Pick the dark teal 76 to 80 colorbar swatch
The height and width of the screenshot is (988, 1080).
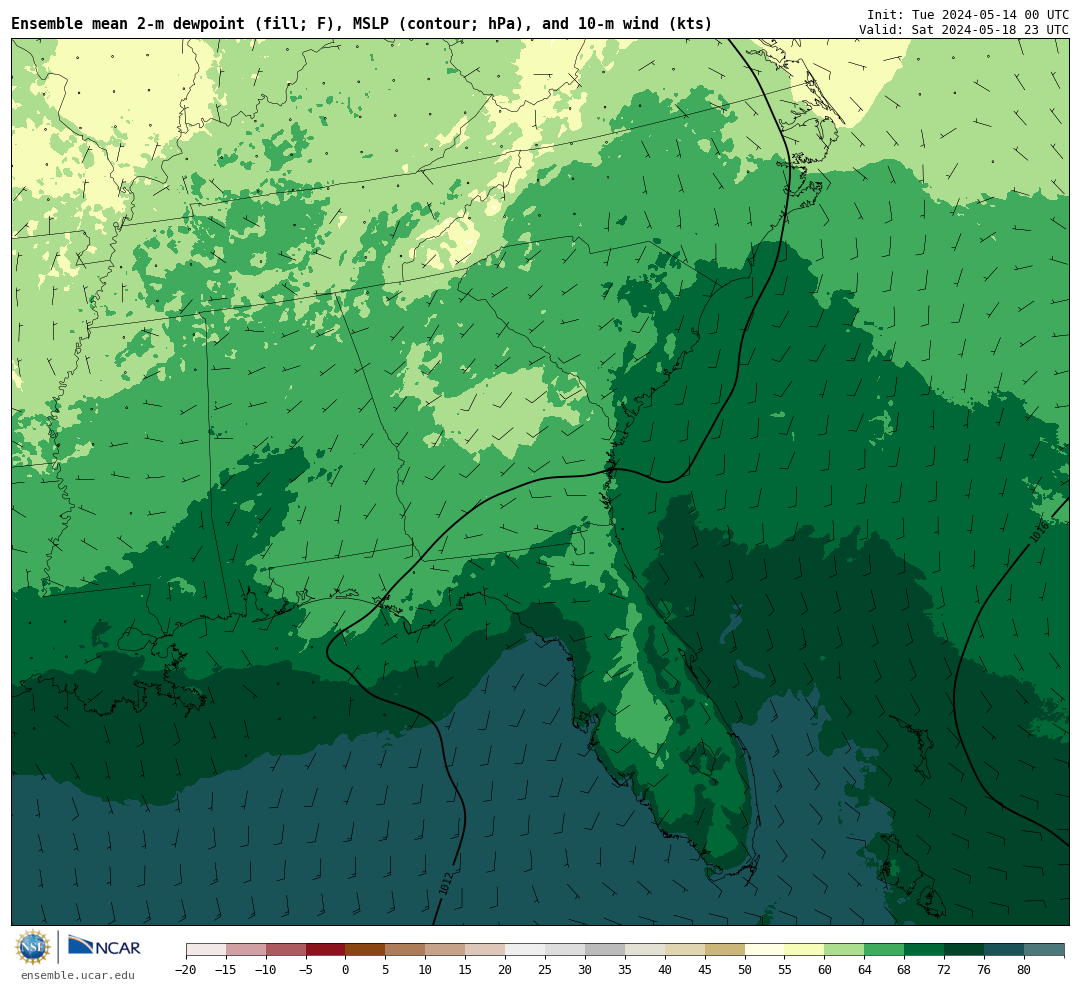coord(1005,950)
